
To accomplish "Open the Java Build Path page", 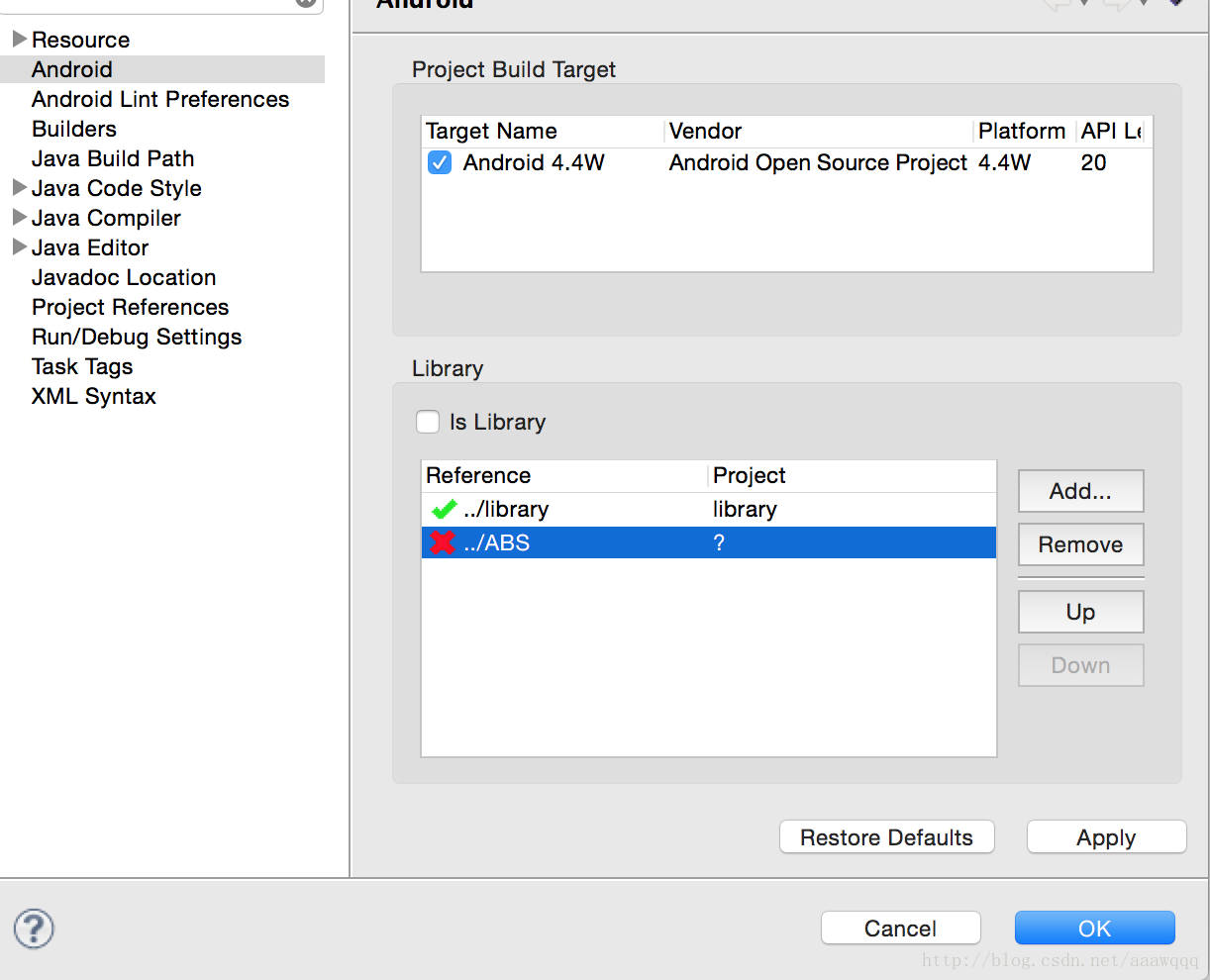I will point(113,158).
